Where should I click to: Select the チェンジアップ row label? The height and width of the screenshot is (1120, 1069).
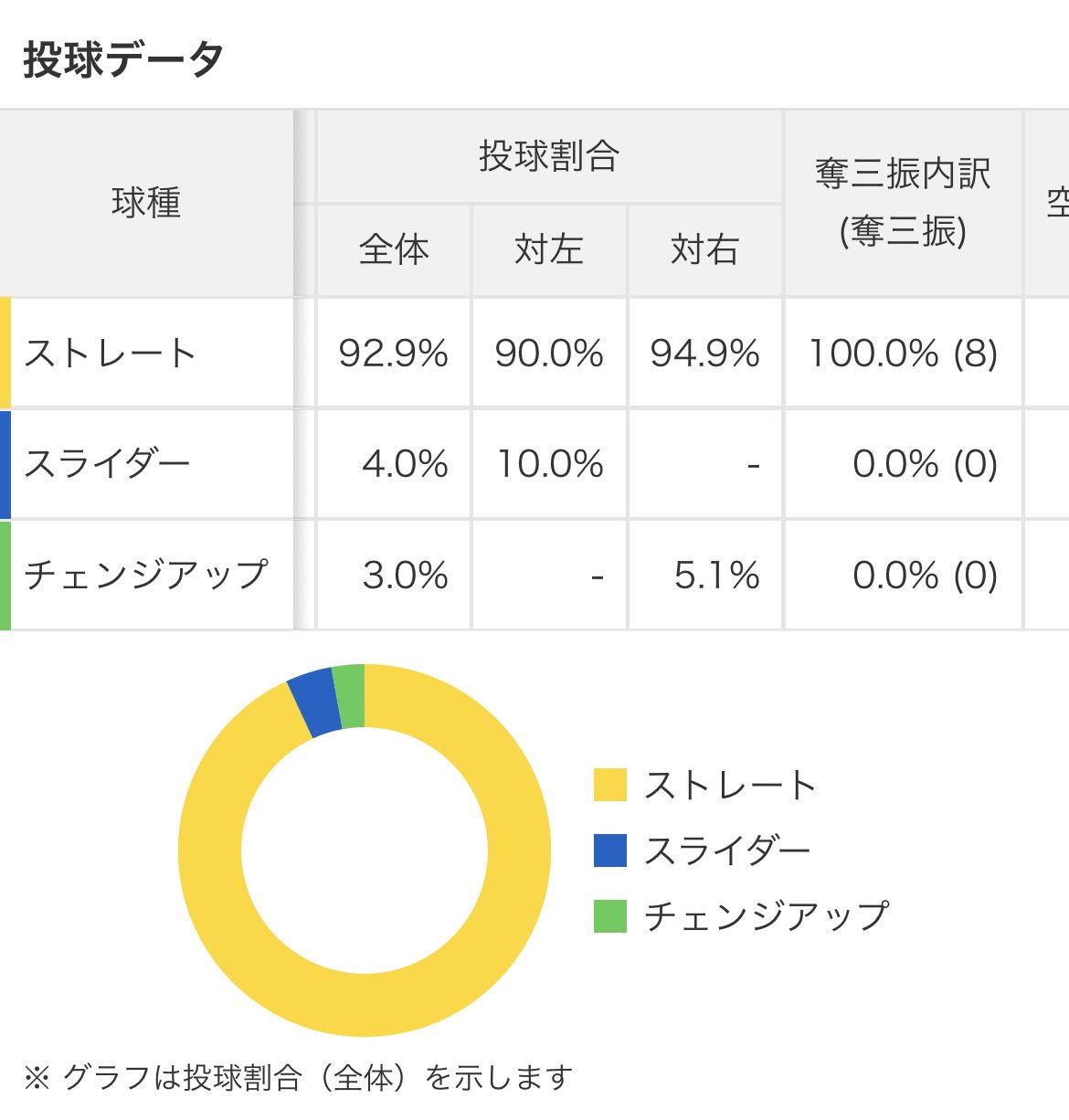[x=145, y=575]
